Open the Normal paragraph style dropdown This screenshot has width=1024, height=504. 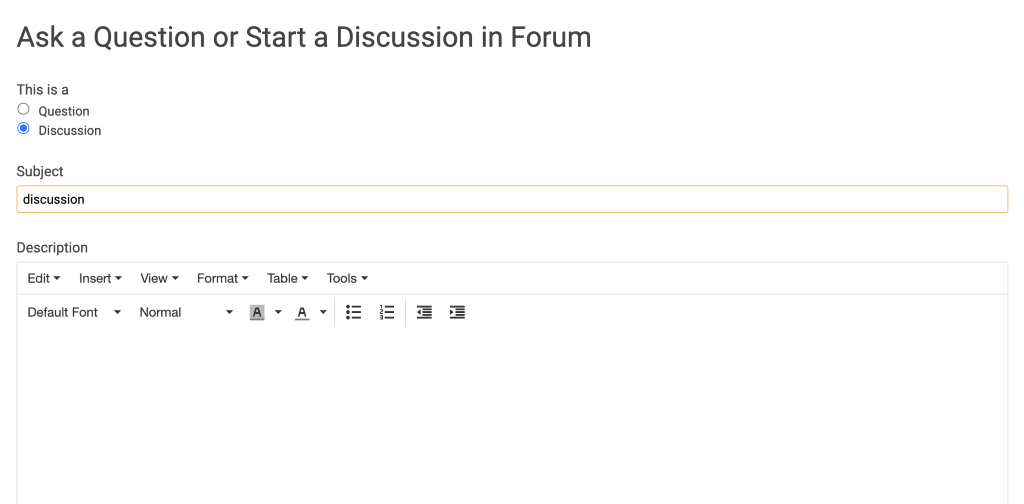click(186, 312)
